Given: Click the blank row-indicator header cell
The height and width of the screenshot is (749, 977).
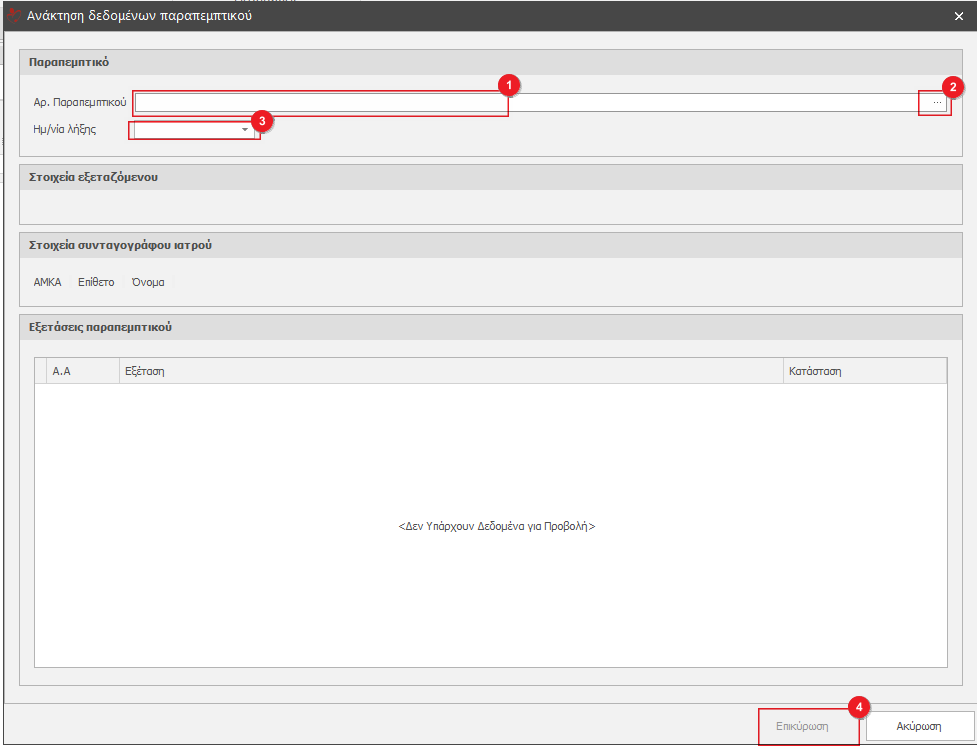Looking at the screenshot, I should click(41, 371).
